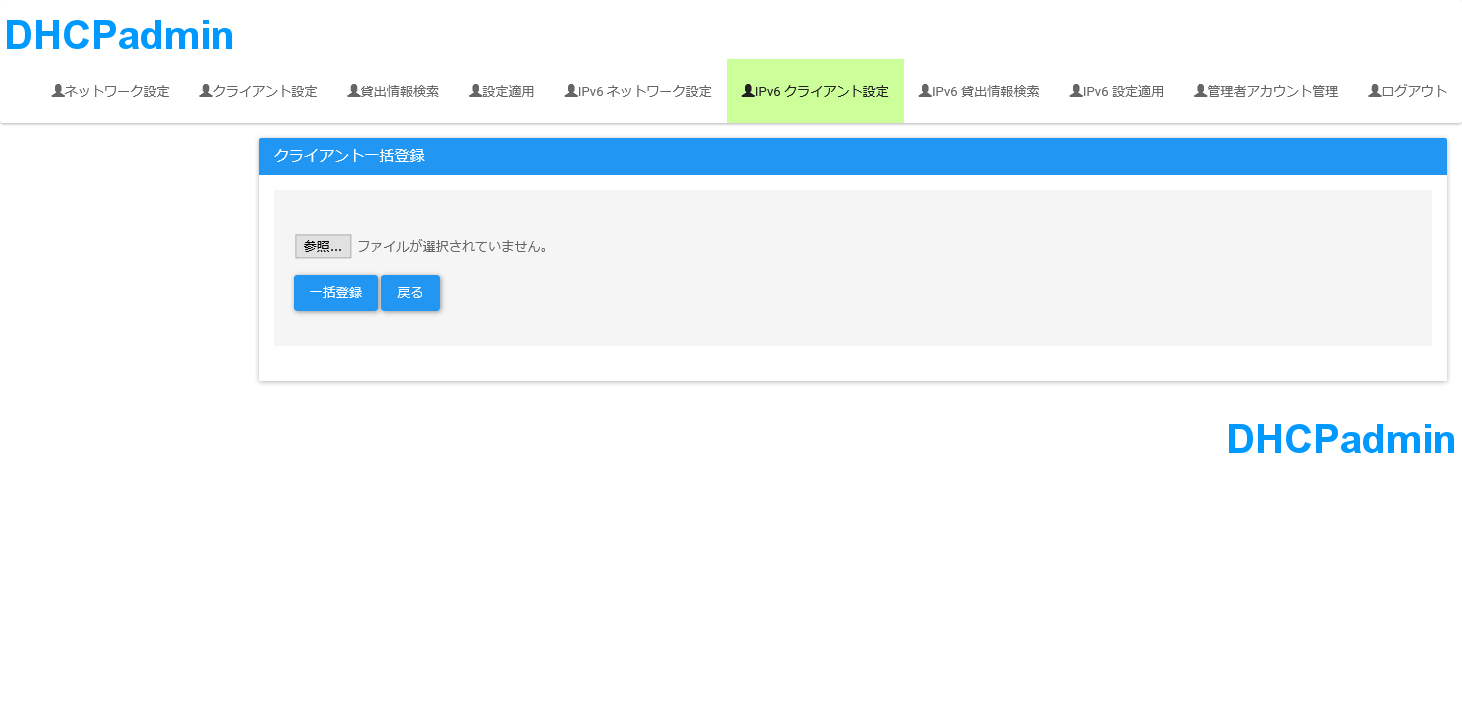The width and height of the screenshot is (1462, 721).
Task: Click the クライアント一括登録 panel header
Action: tap(349, 156)
